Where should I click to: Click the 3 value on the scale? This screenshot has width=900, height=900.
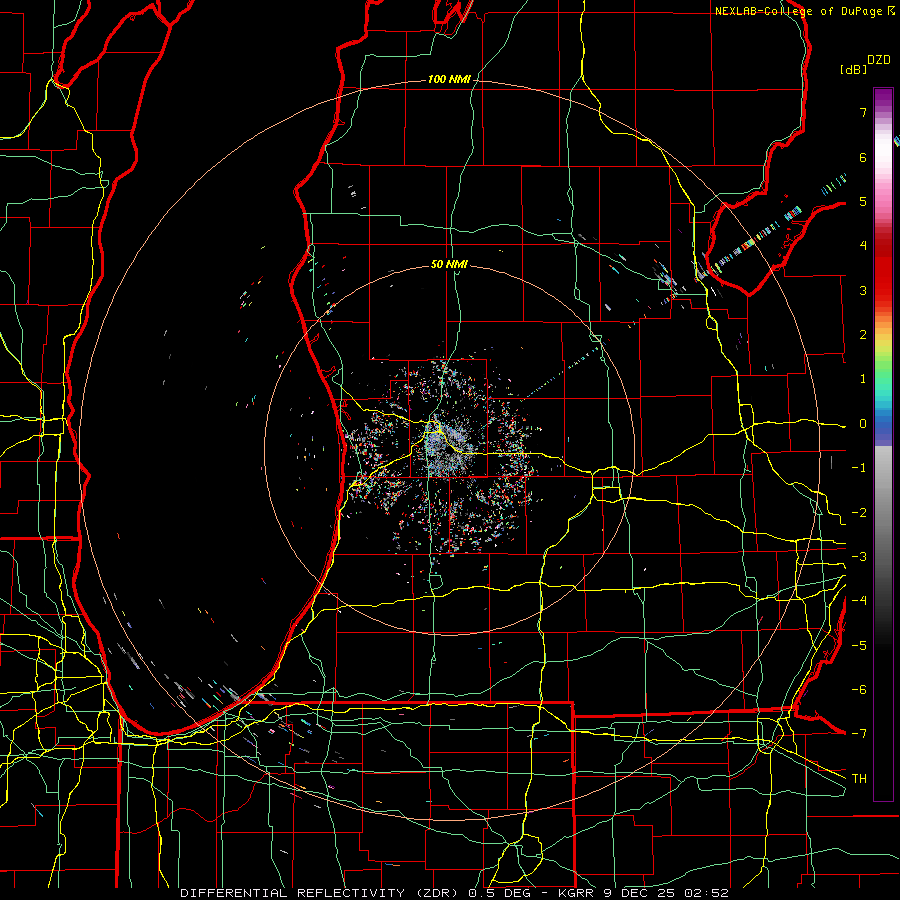(x=863, y=290)
